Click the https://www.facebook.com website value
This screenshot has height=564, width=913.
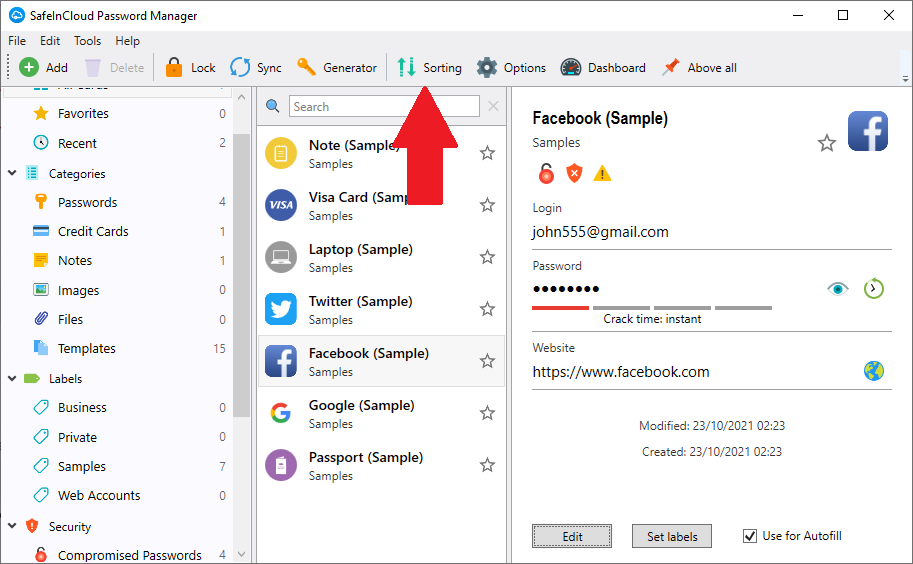(621, 372)
